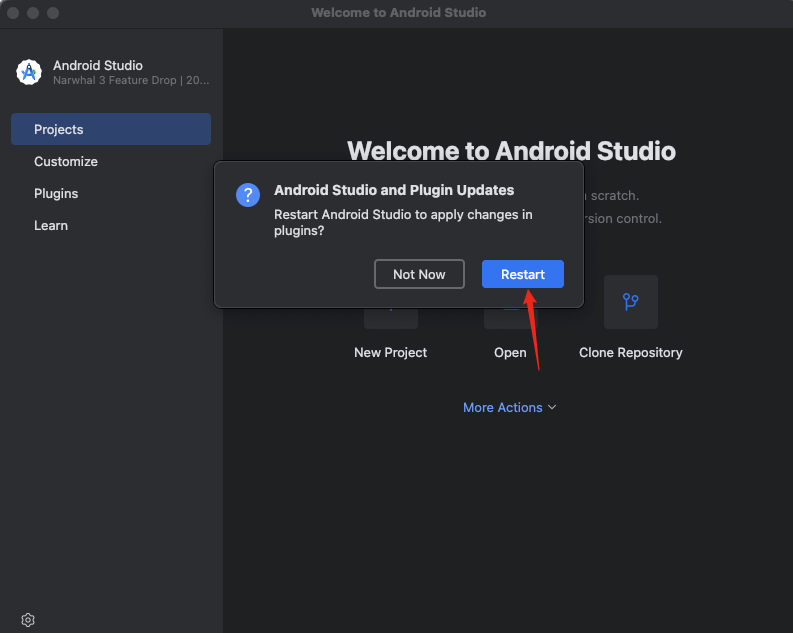Click the Narwhal 3 Feature Drop version text

click(131, 80)
